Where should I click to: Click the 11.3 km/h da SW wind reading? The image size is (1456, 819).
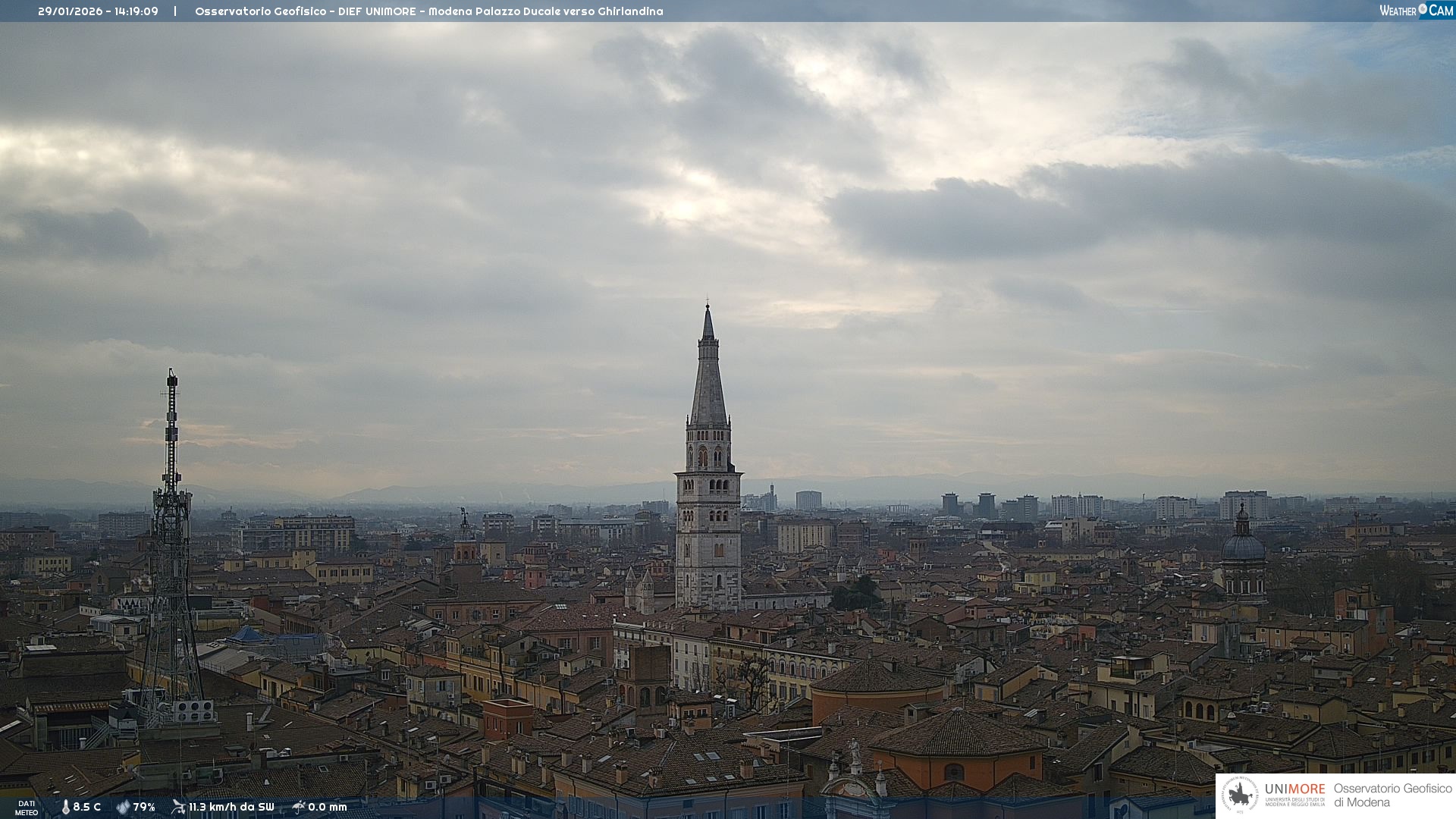231,807
